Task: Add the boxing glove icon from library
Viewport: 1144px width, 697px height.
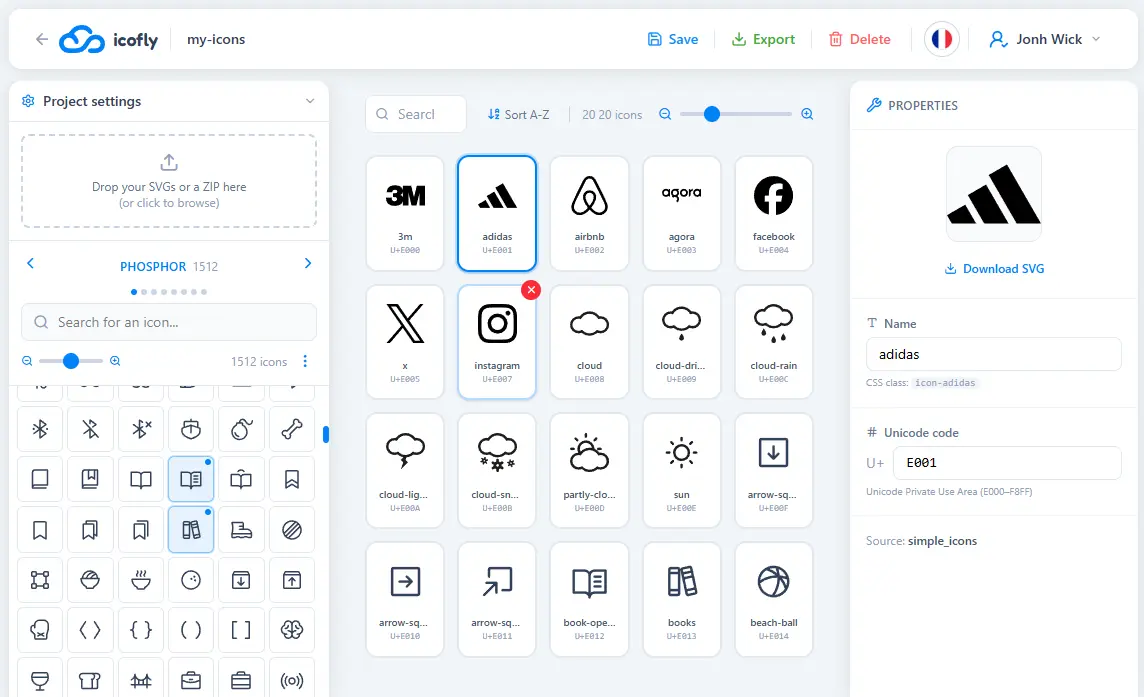Action: (40, 630)
